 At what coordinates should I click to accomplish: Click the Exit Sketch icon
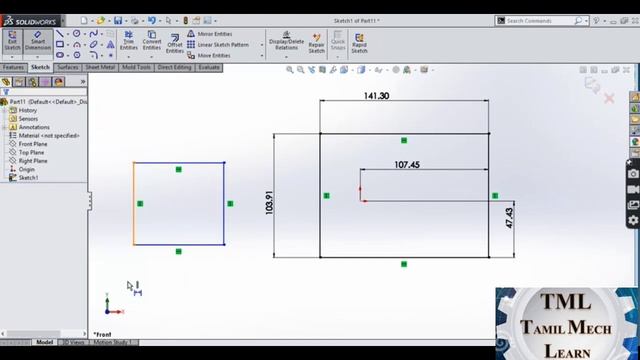pos(12,40)
